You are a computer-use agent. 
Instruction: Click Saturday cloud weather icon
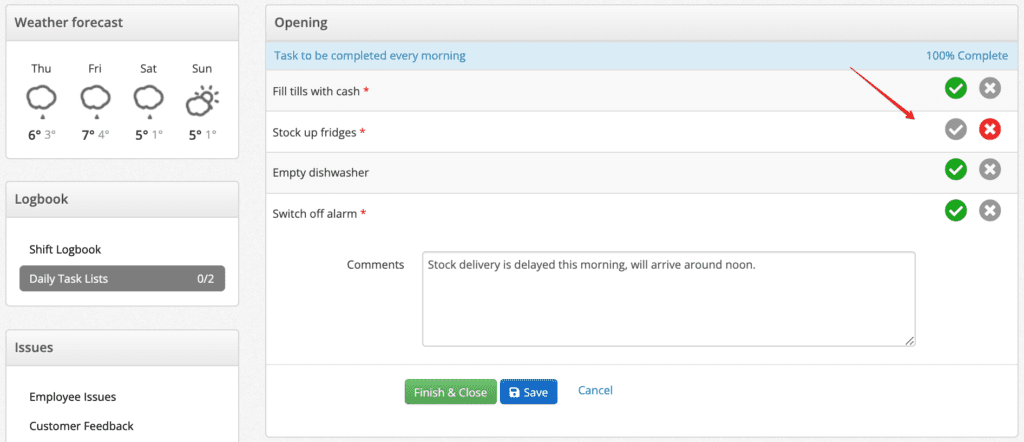click(x=148, y=102)
